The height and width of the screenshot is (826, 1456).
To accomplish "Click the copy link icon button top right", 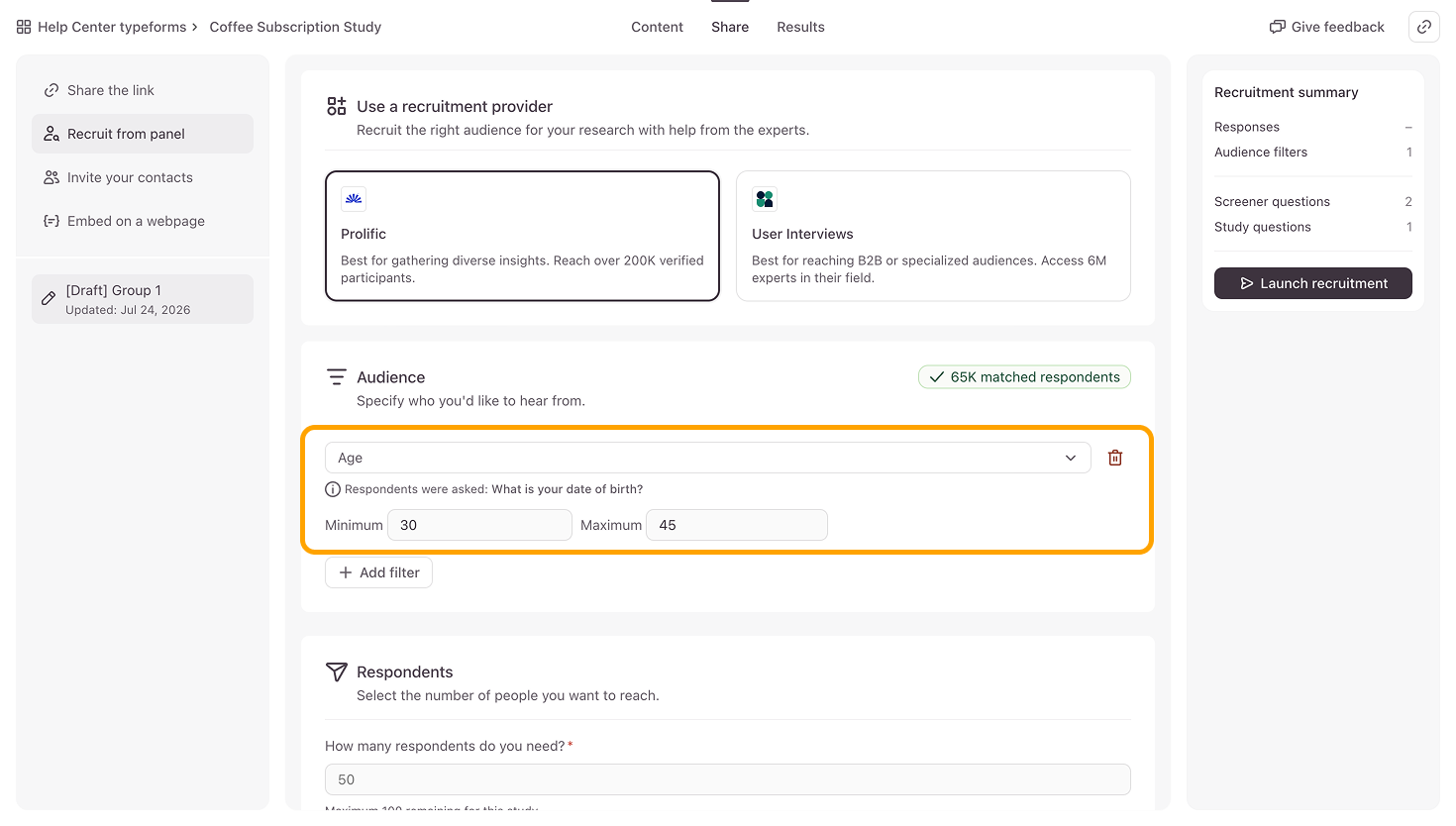I will pos(1424,27).
